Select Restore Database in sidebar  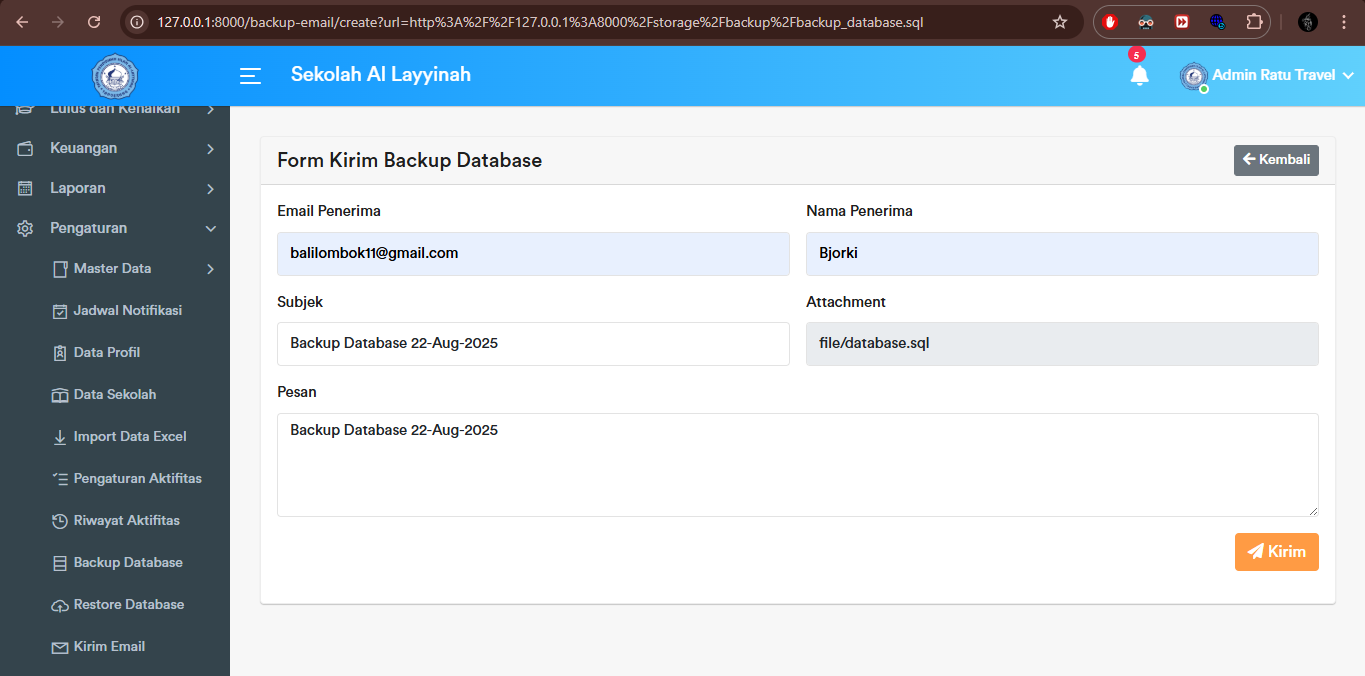point(128,604)
